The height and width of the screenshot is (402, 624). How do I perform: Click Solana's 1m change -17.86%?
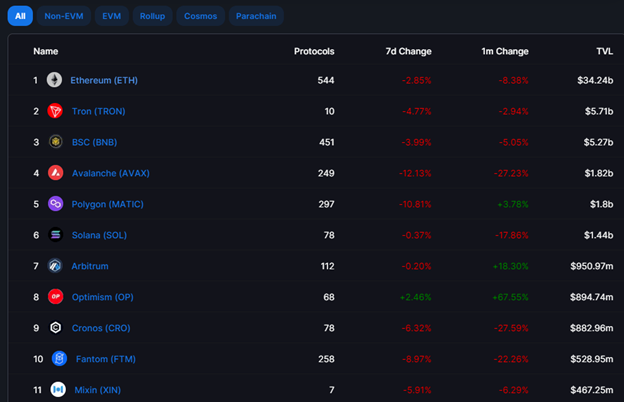[511, 235]
